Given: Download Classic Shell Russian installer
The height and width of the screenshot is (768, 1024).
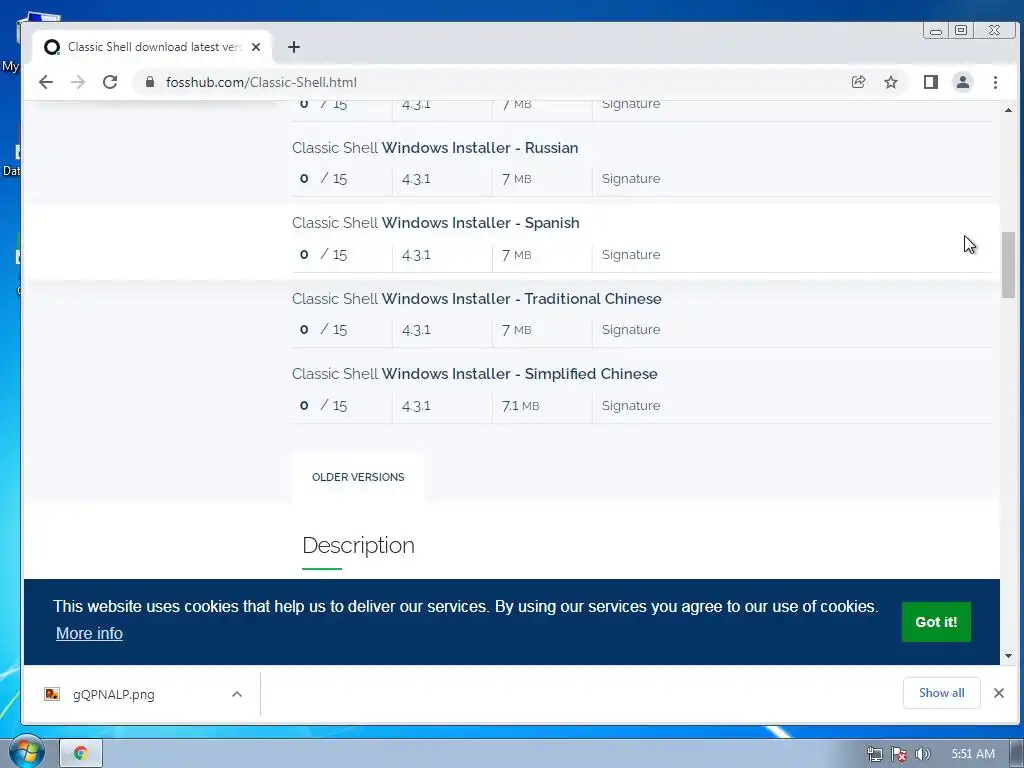Looking at the screenshot, I should point(435,148).
